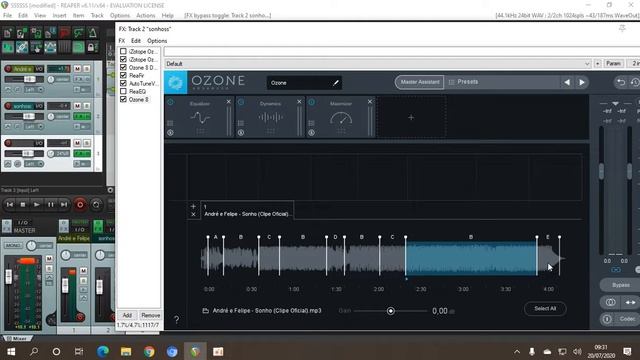Viewport: 640px width, 360px height.
Task: Toggle the second iZotope Oz... FX checkbox
Action: coord(123,59)
